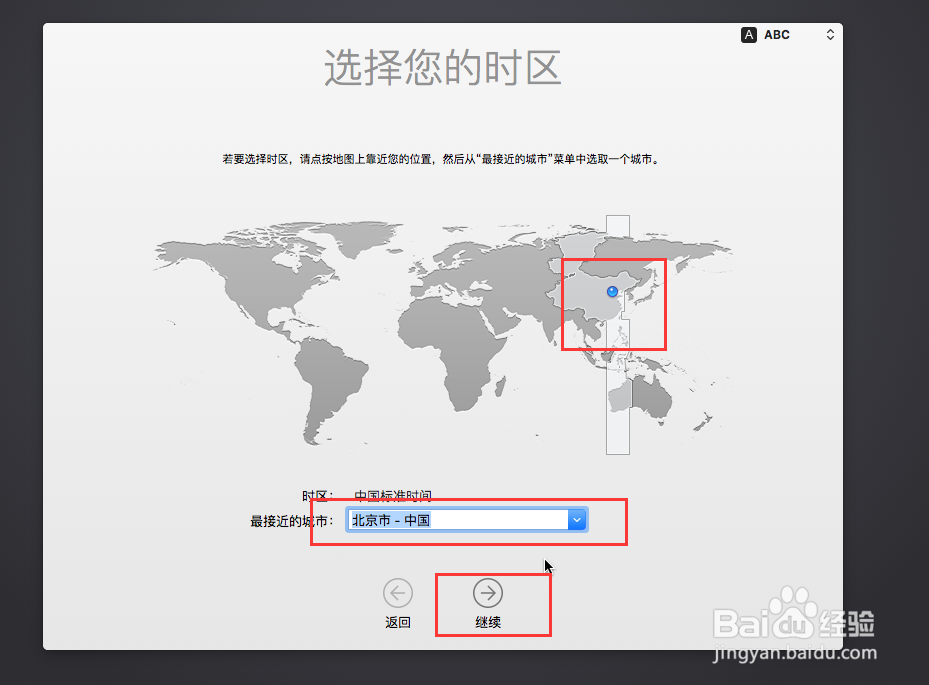929x685 pixels.
Task: Click China on the world map
Action: point(600,300)
